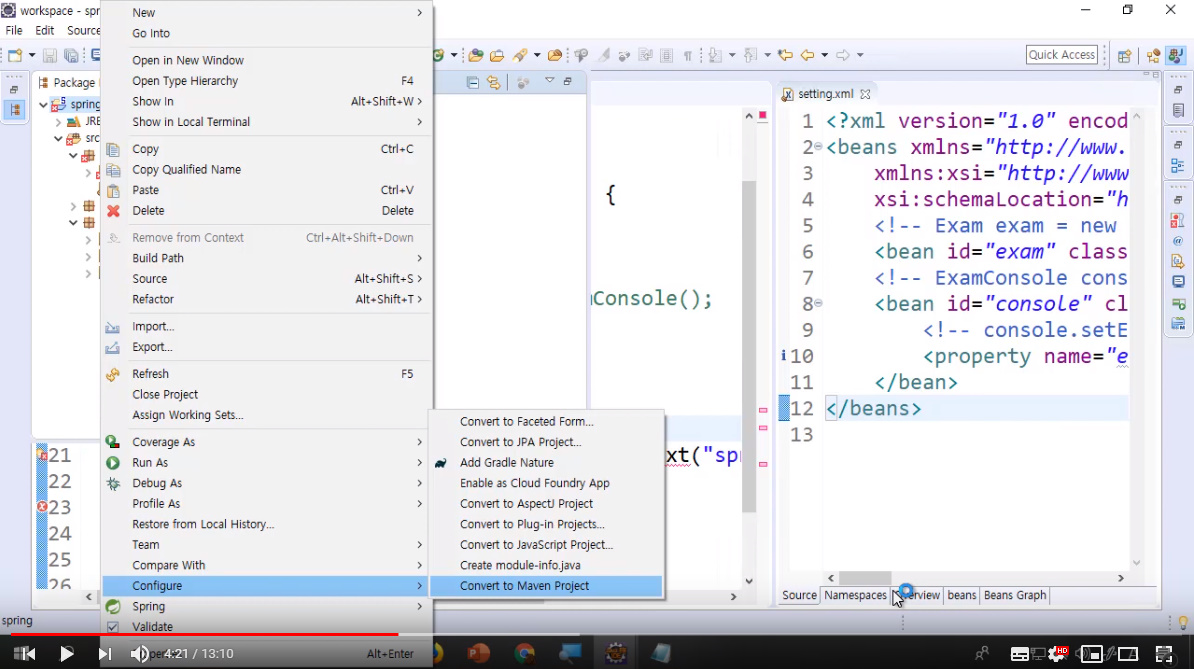
Task: Close the setting.xml editor tab
Action: [x=865, y=94]
